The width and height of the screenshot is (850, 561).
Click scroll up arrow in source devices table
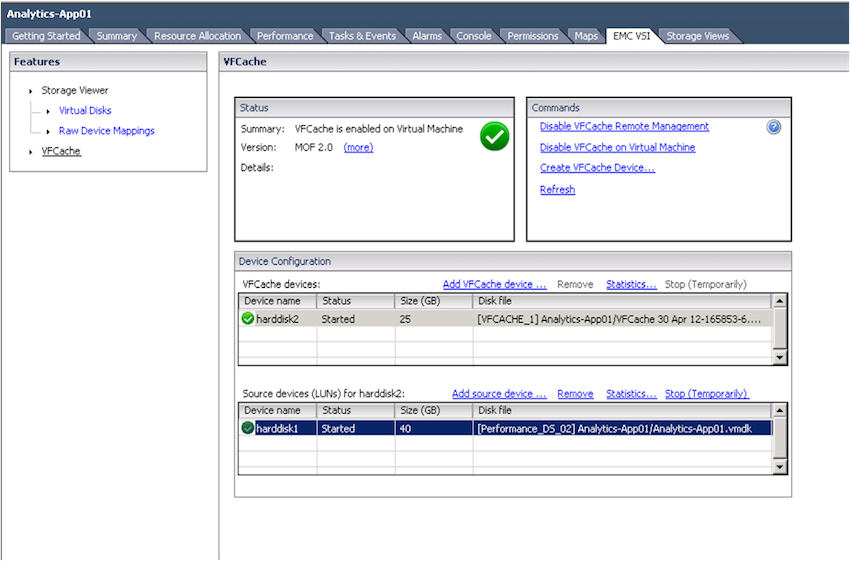tap(780, 410)
